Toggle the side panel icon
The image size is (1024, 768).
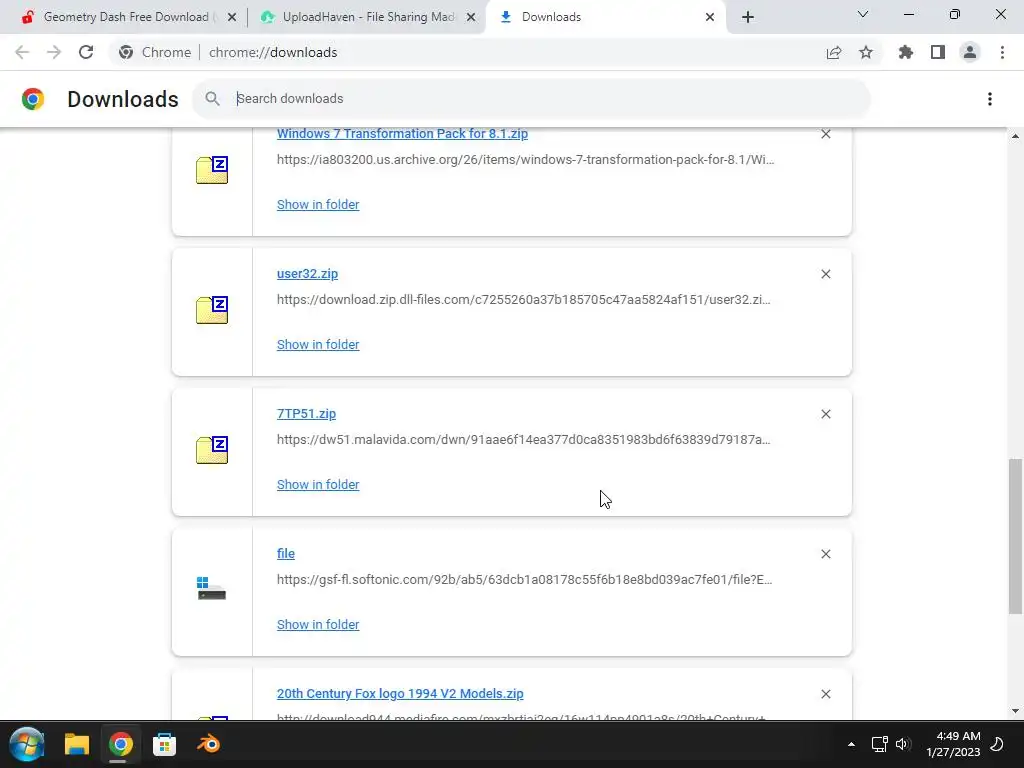pos(938,52)
